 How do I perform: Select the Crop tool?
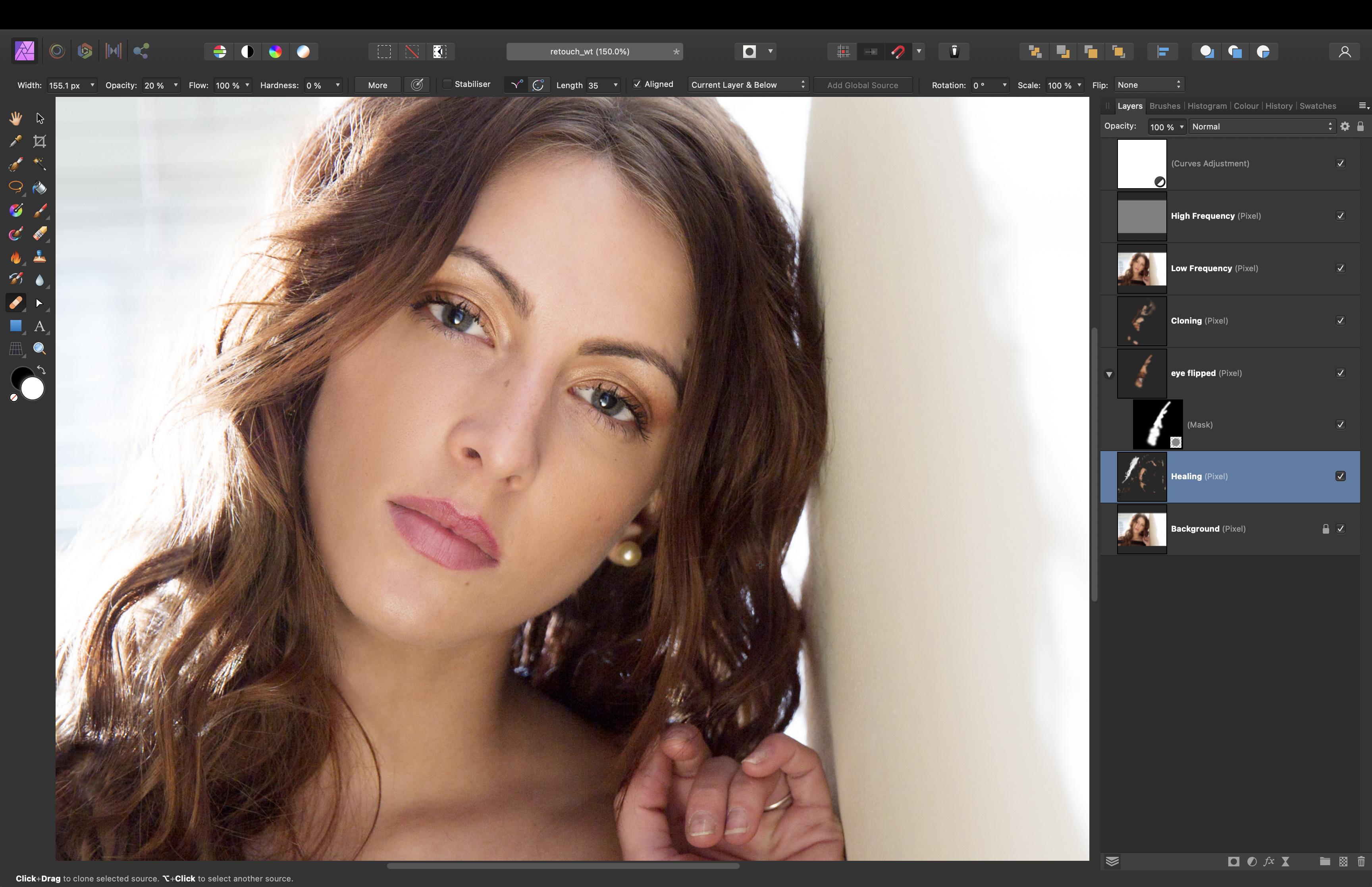[39, 140]
